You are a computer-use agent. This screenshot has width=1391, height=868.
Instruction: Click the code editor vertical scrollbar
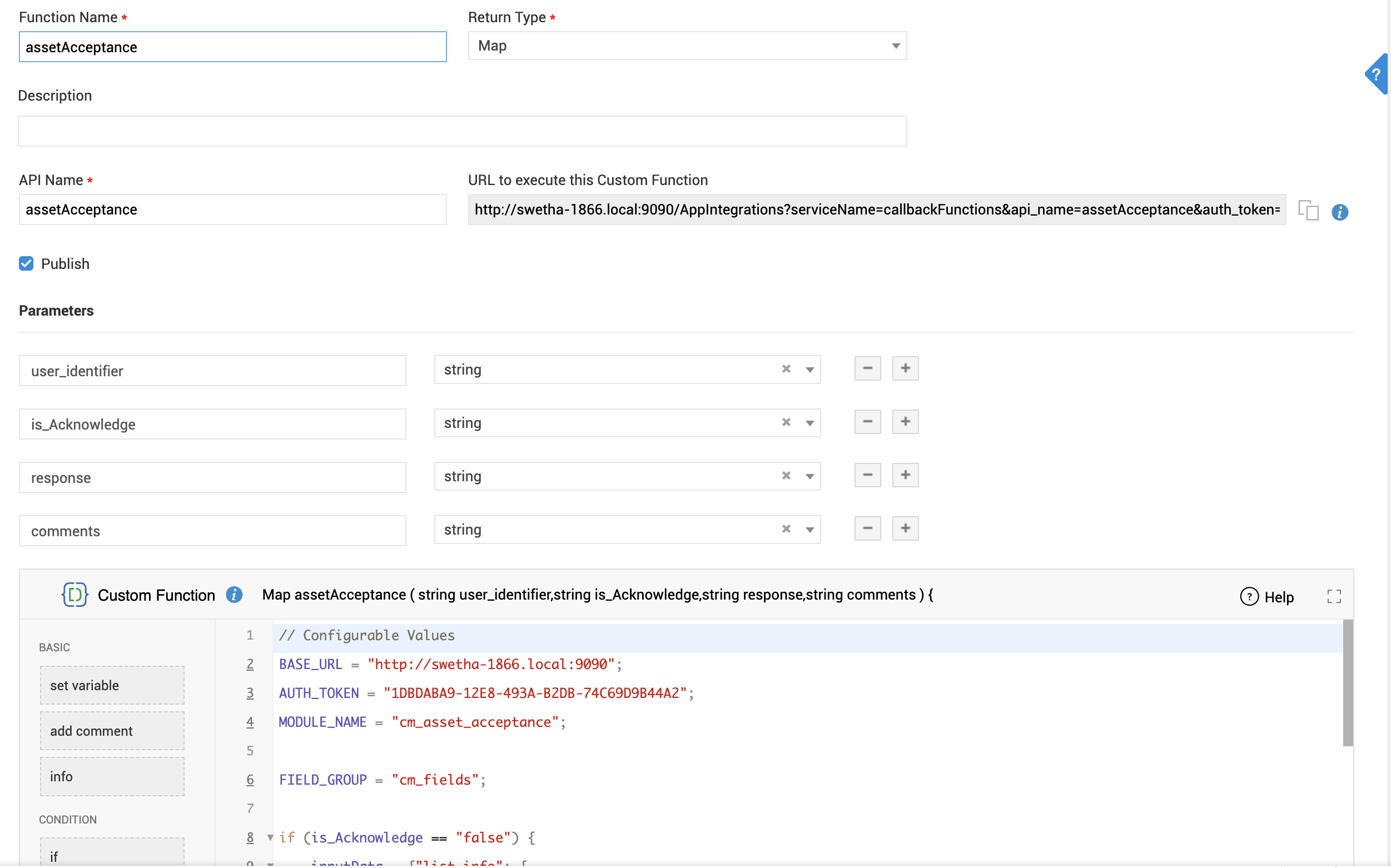tap(1347, 683)
